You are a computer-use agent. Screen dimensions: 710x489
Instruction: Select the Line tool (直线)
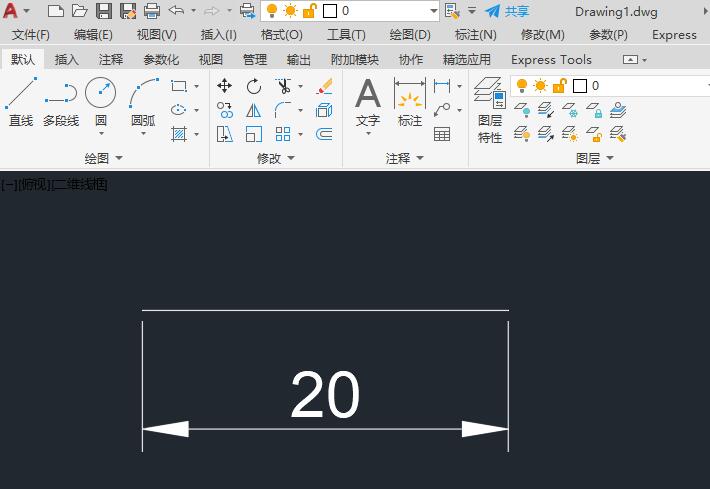point(21,102)
